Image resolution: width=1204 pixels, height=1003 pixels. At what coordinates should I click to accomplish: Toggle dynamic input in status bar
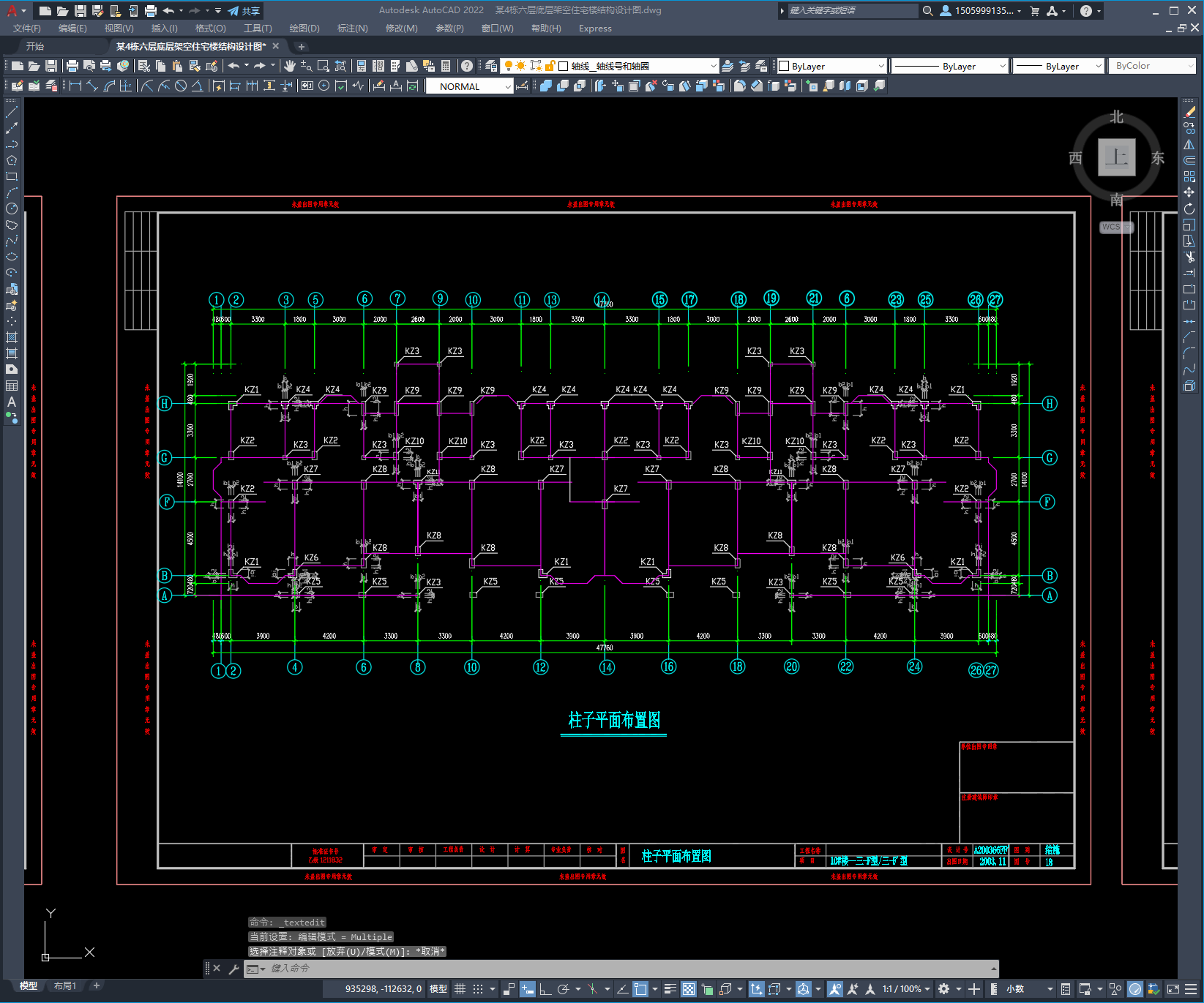pos(527,989)
